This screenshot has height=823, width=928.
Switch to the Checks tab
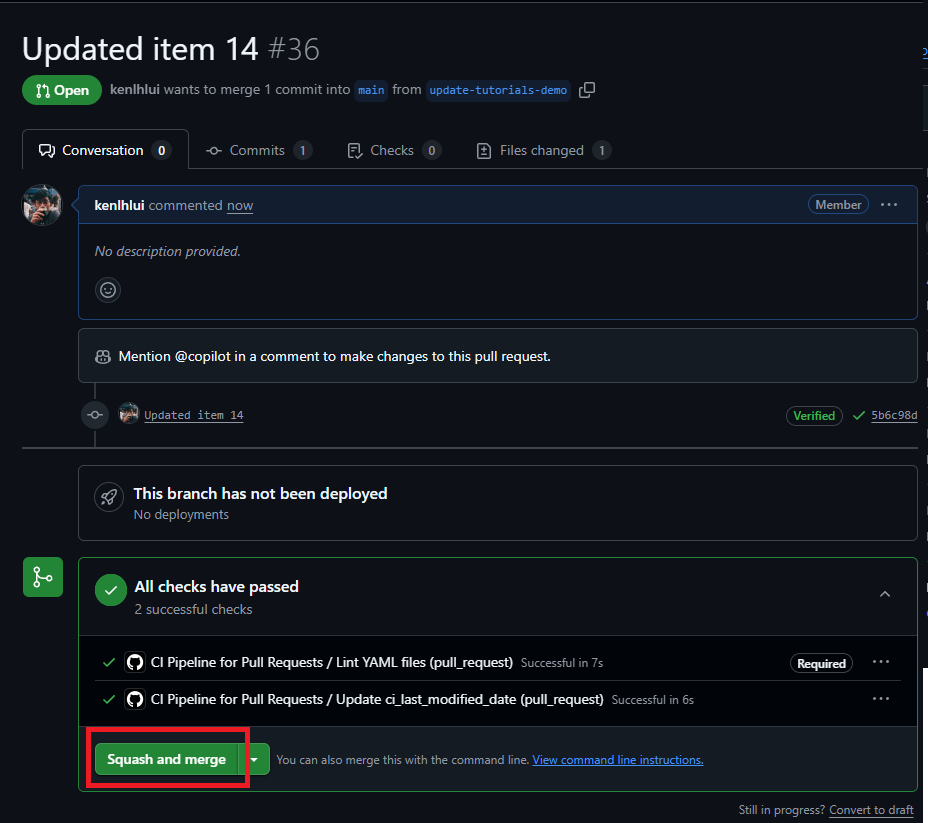coord(392,150)
